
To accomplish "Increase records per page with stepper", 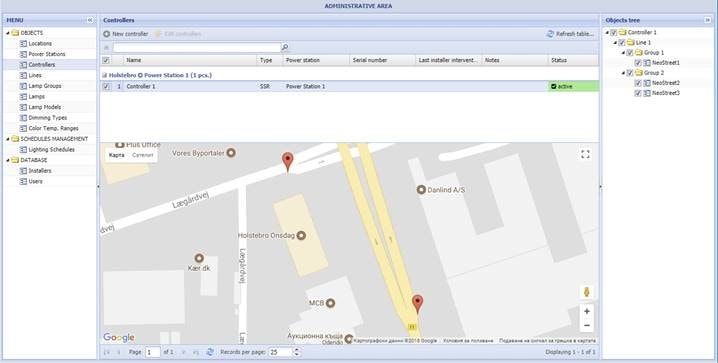I will pyautogui.click(x=297, y=350).
